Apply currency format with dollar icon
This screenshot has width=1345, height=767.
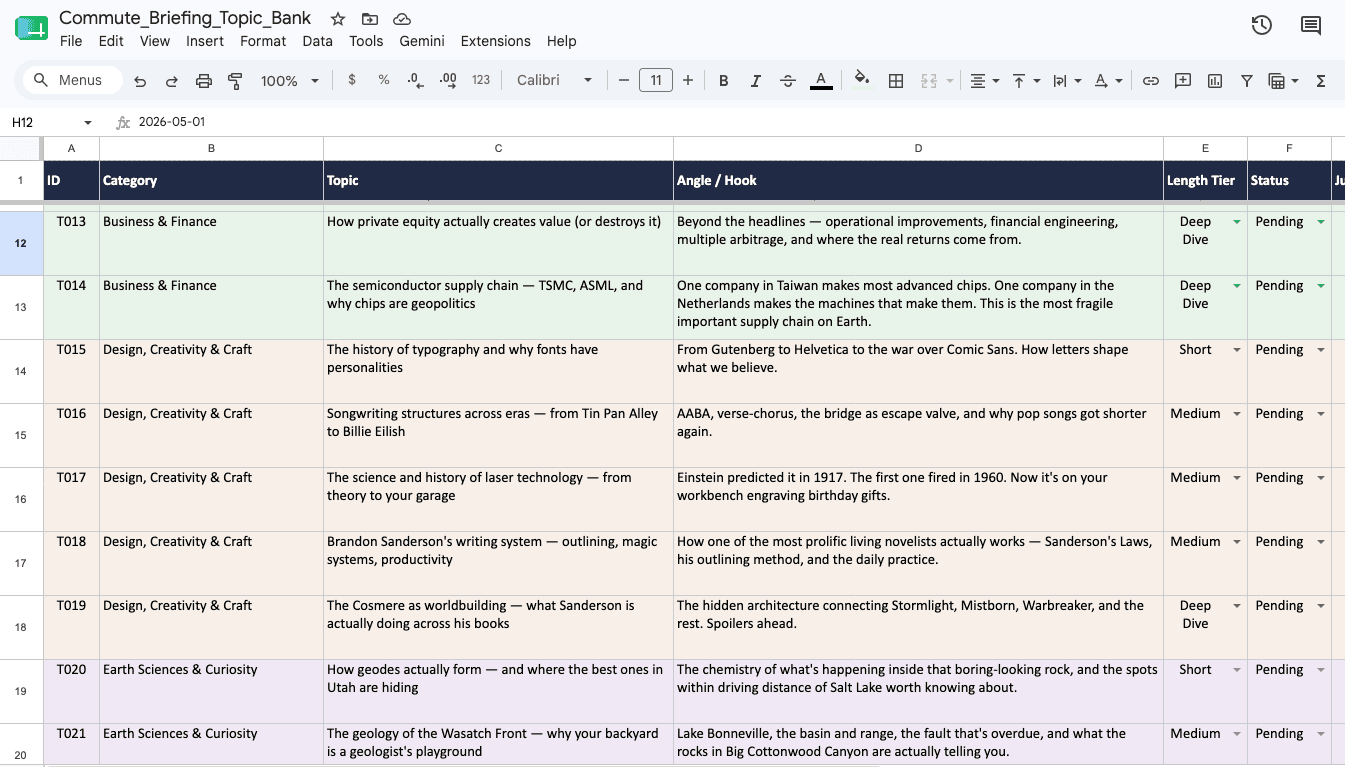coord(352,80)
